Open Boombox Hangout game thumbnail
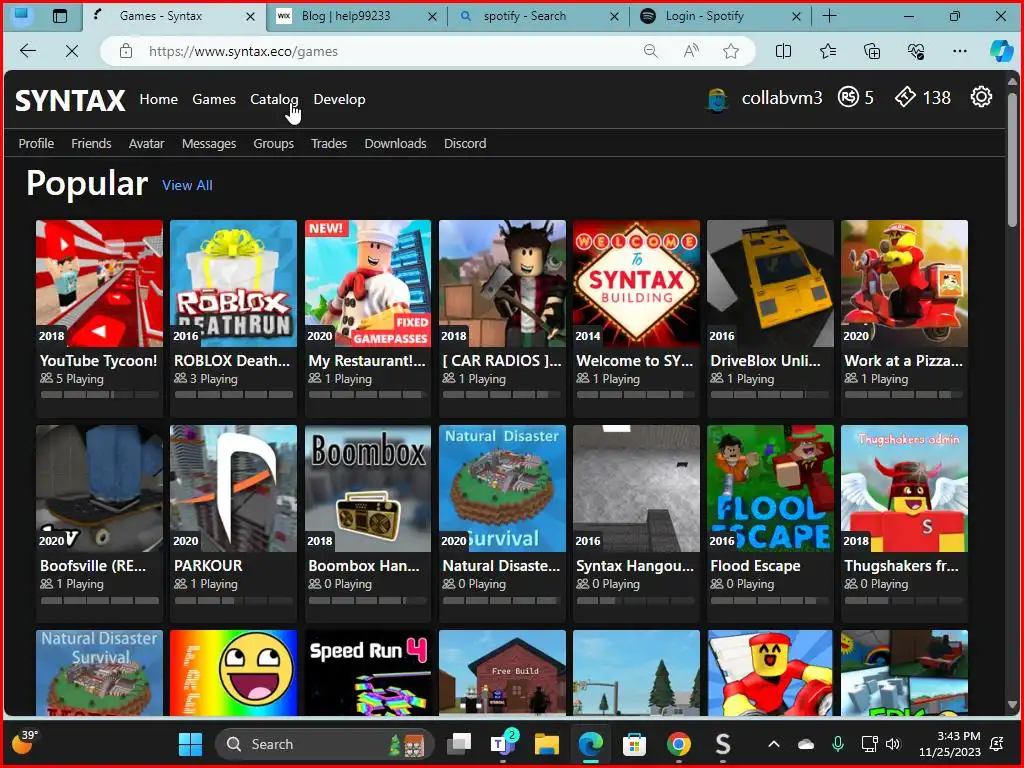This screenshot has height=768, width=1024. click(x=368, y=488)
